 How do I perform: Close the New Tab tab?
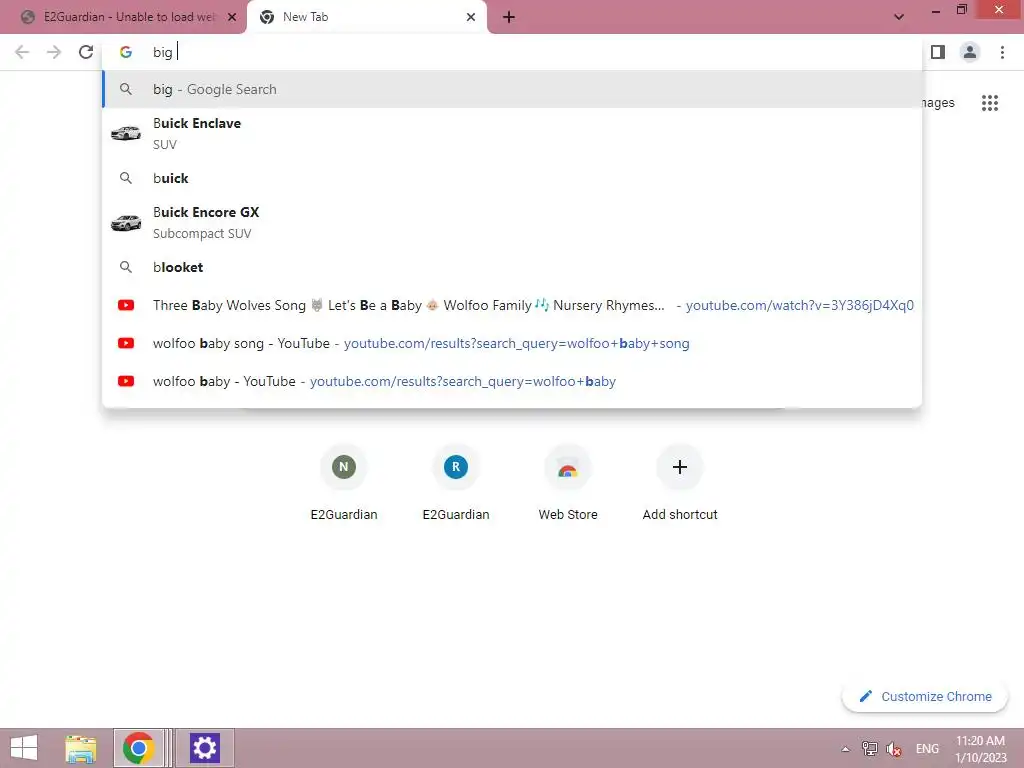coord(471,17)
